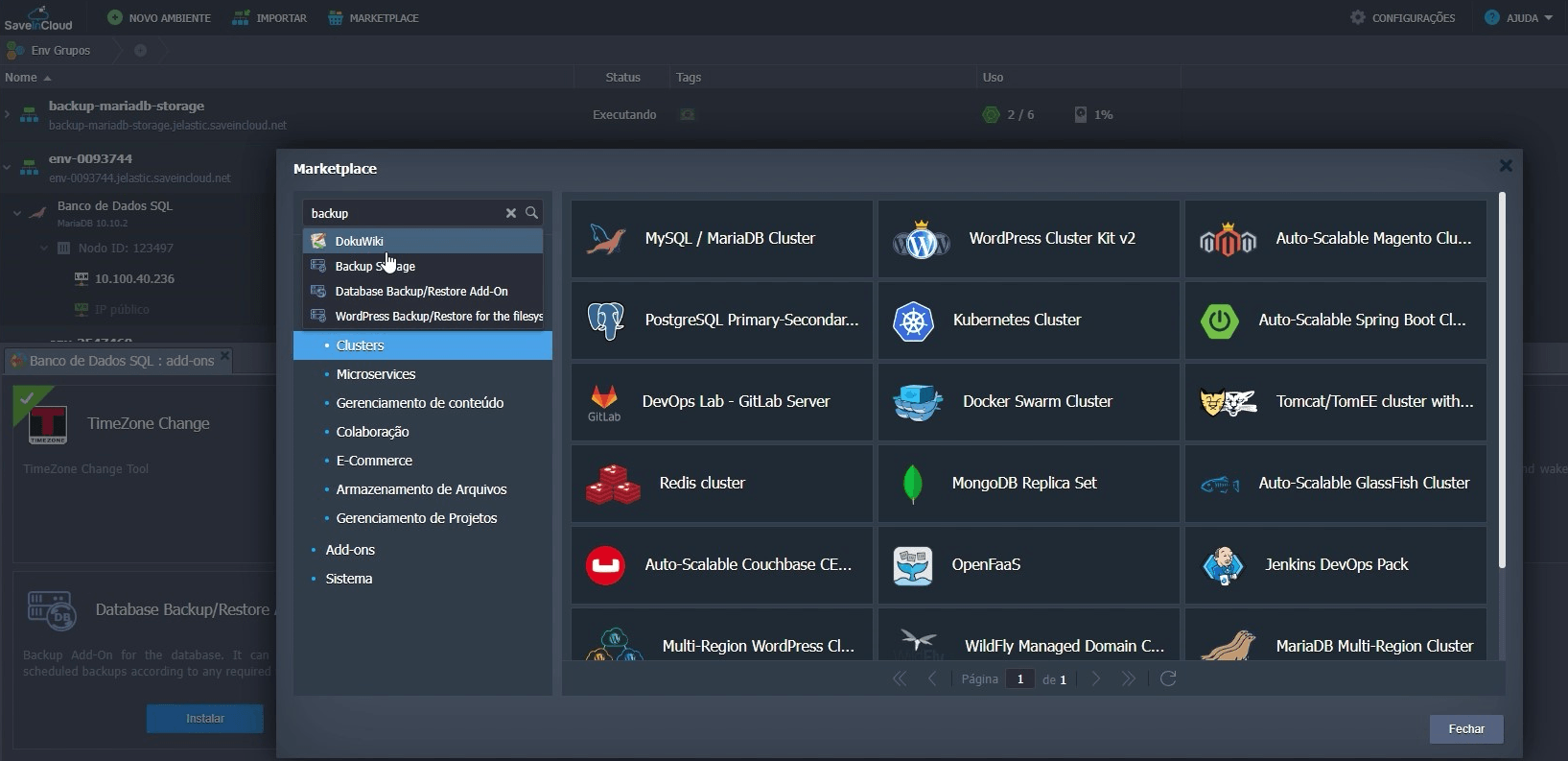
Task: Jump to the last page arrow
Action: coord(1129,678)
